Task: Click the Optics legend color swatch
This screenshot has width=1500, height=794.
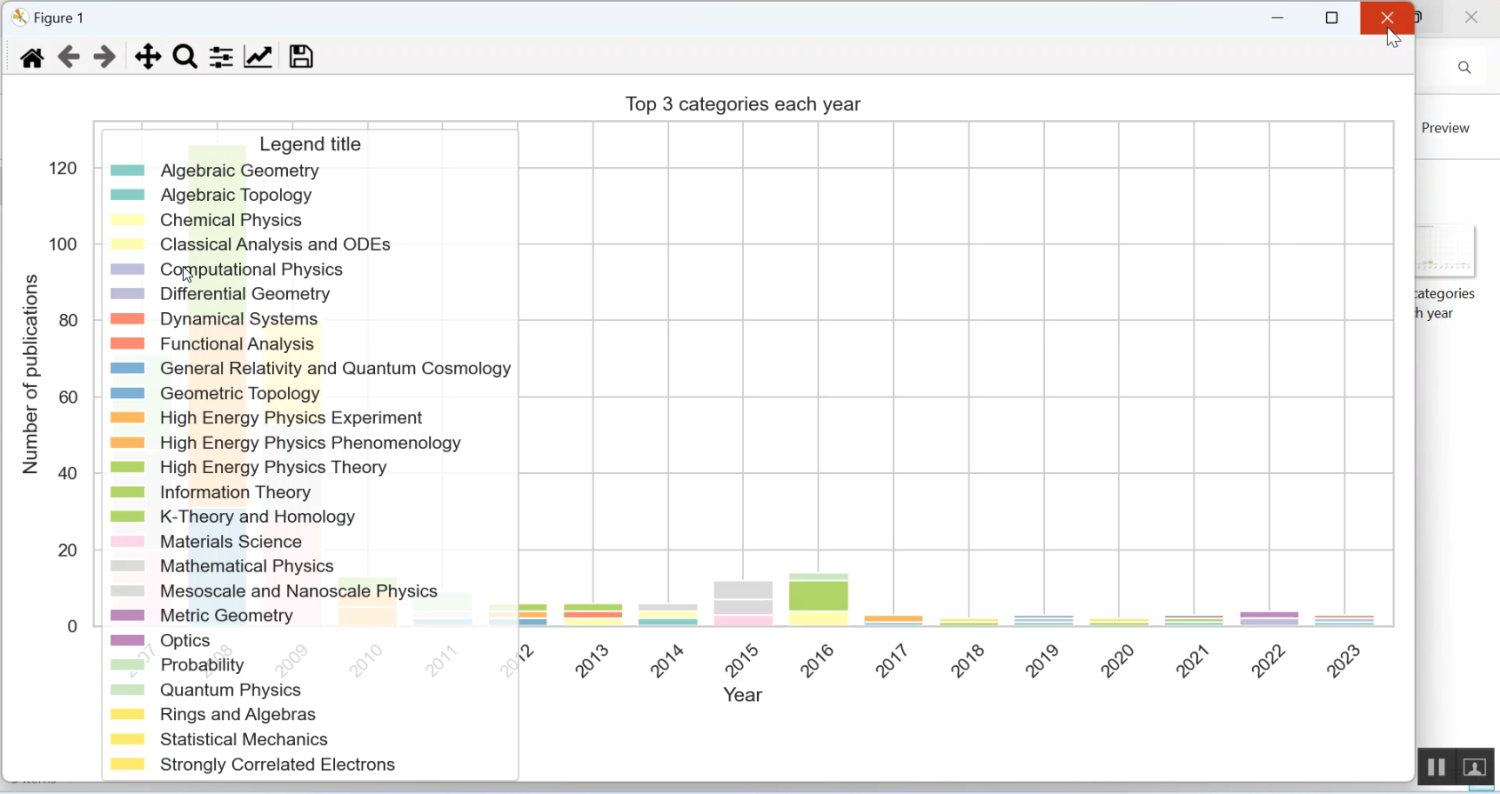Action: point(128,640)
